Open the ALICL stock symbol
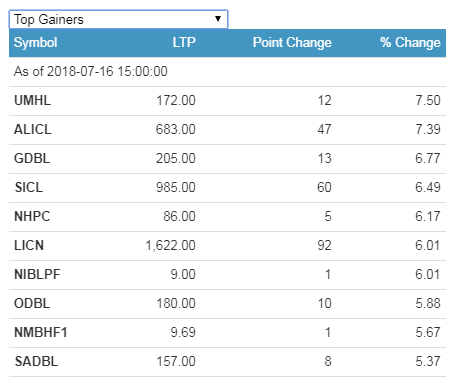Viewport: 459px width, 378px height. (33, 129)
